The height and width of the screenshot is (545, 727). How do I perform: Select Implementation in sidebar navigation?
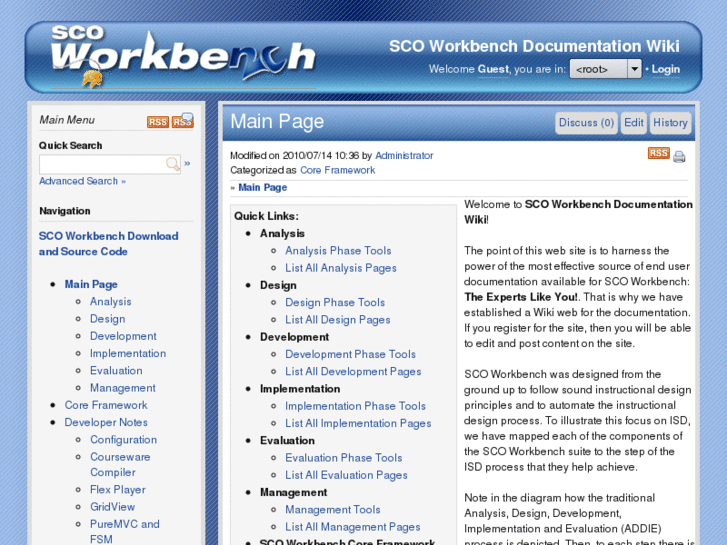[128, 353]
